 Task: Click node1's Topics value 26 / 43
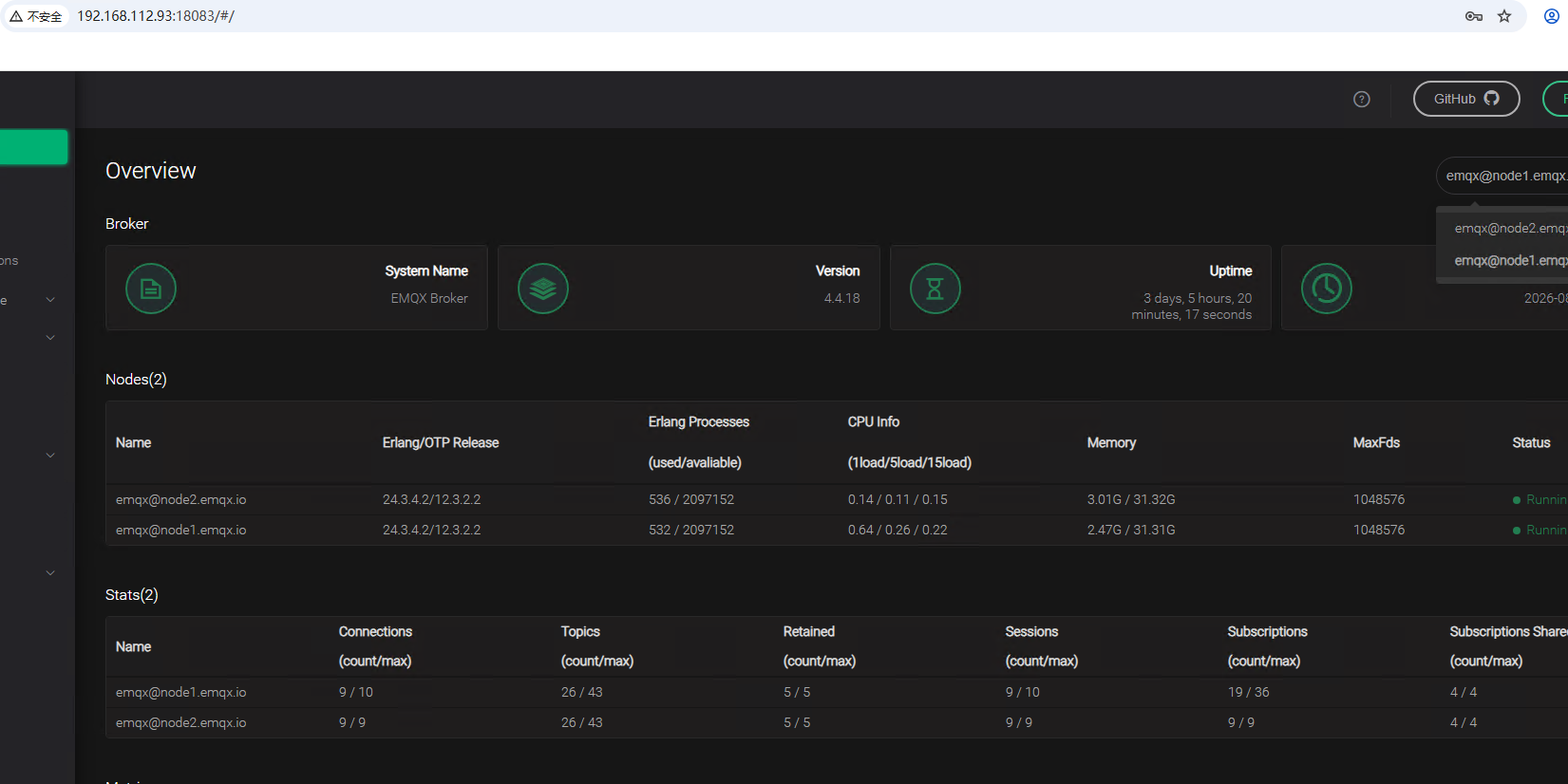[582, 692]
